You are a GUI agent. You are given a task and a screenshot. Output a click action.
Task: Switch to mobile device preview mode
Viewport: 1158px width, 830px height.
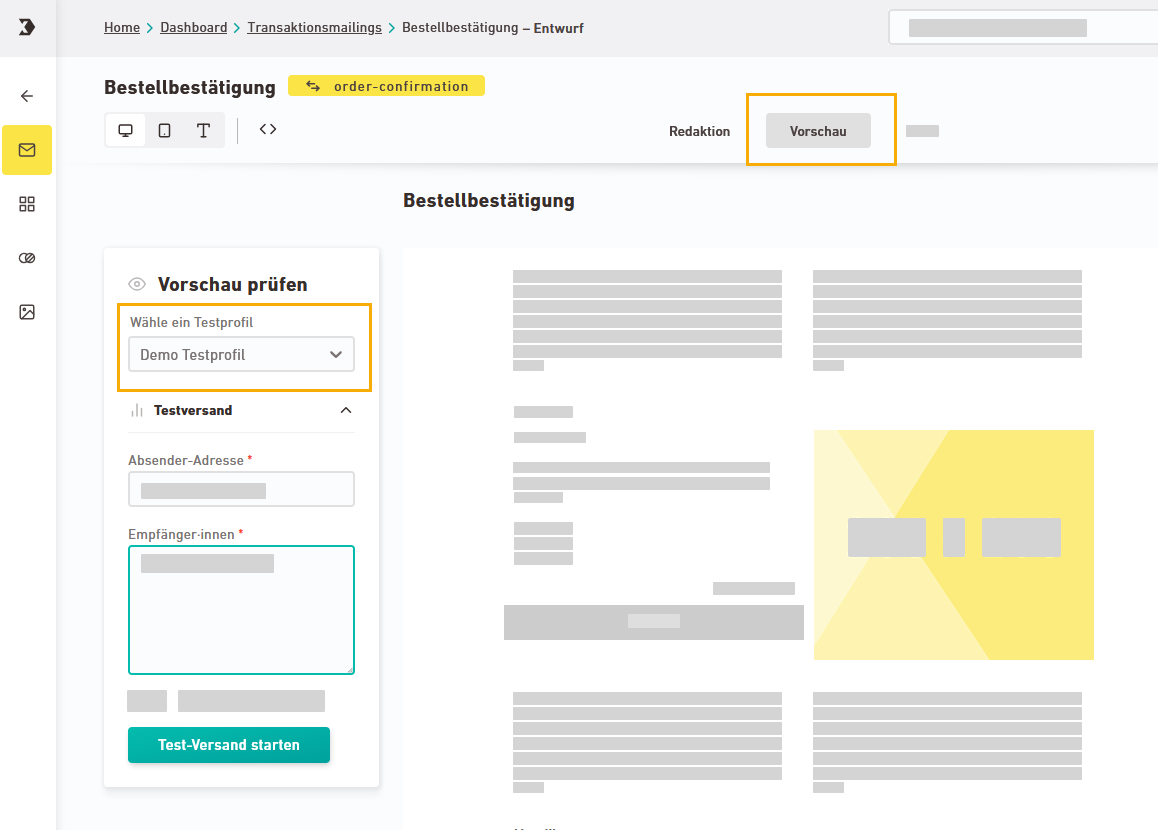coord(164,131)
